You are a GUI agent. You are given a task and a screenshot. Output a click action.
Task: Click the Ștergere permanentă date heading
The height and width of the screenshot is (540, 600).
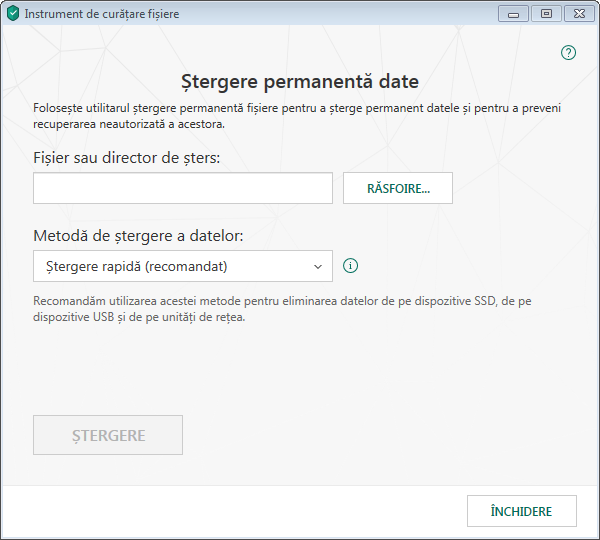point(300,81)
